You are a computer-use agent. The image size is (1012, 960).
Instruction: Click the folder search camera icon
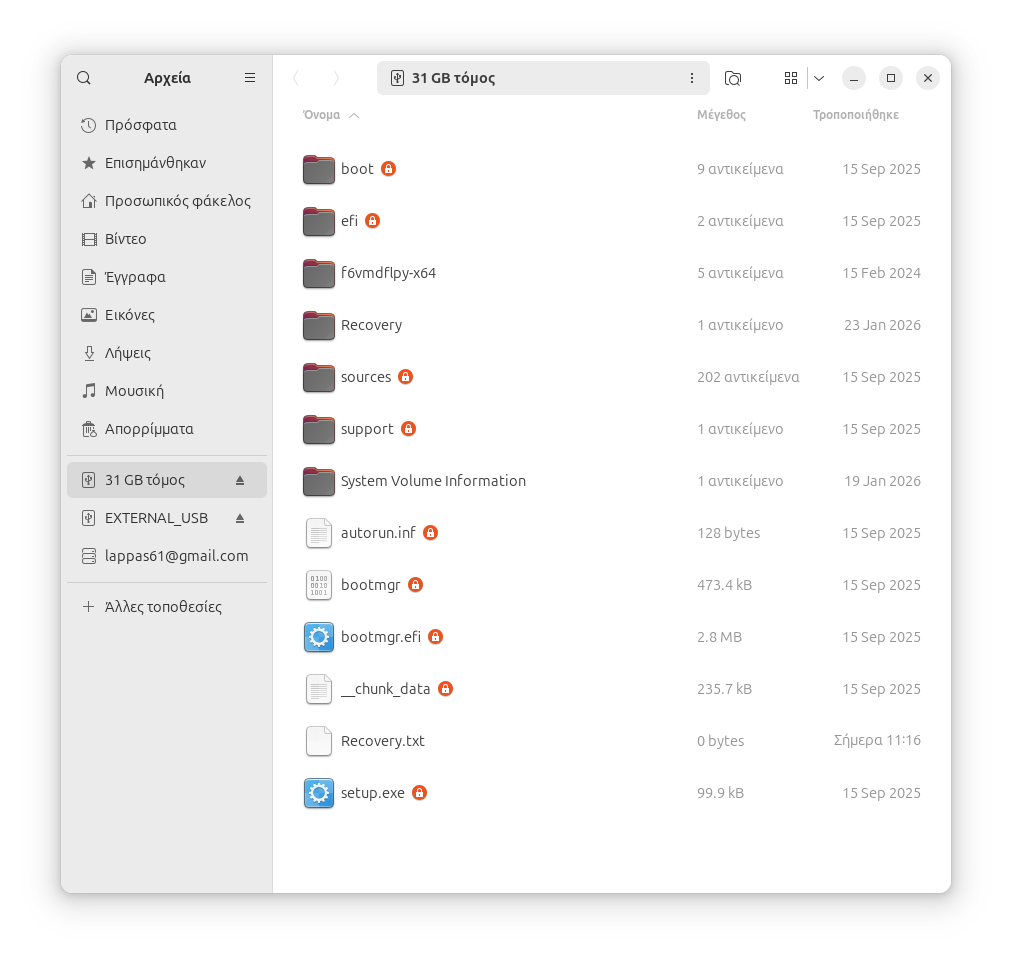[x=733, y=78]
